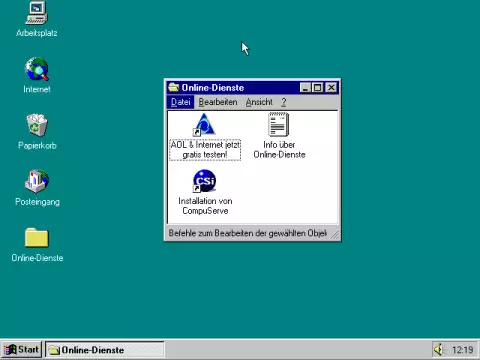Click the folder icon in the window title bar
Viewport: 480px width, 360px height.
pos(174,87)
